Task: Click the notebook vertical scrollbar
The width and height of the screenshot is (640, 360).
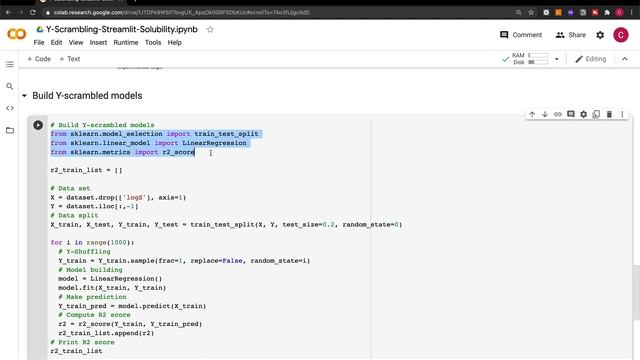Action: pos(636,292)
